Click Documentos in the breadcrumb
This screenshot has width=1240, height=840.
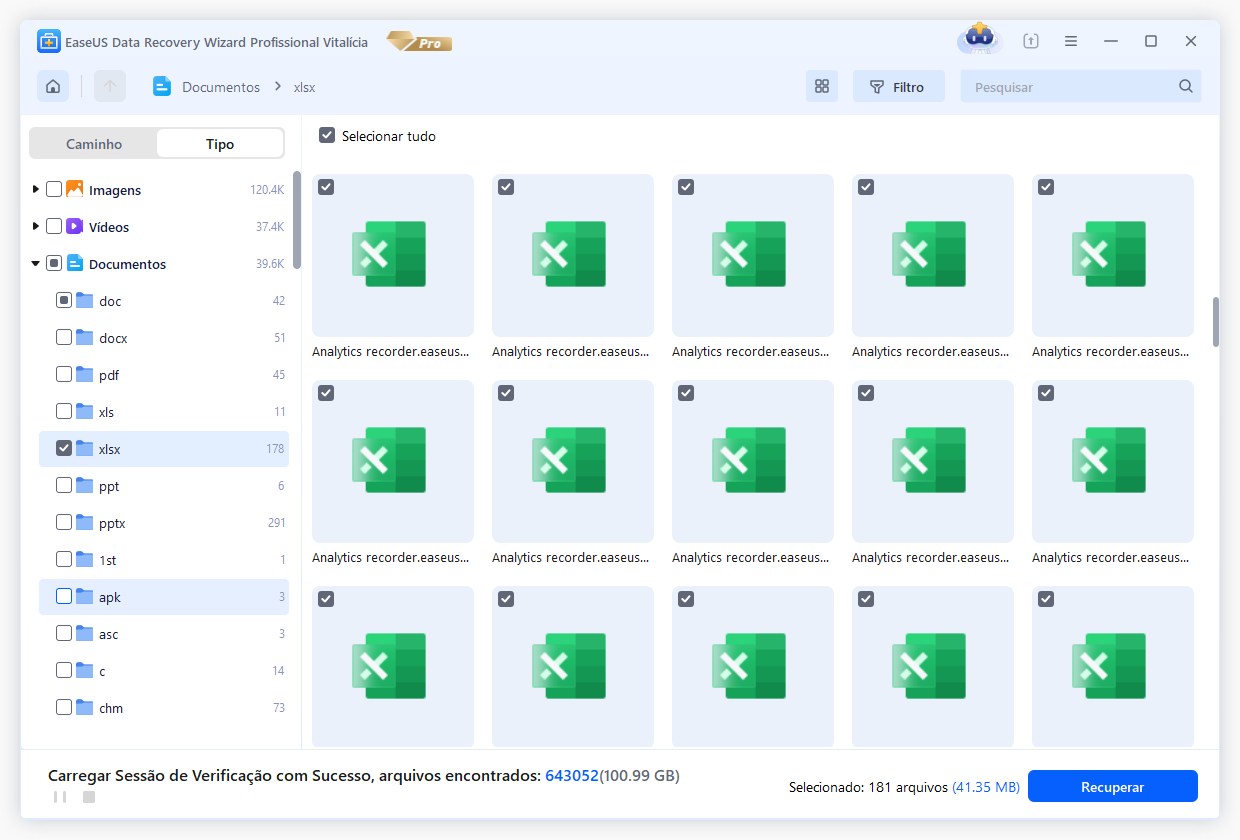coord(221,87)
